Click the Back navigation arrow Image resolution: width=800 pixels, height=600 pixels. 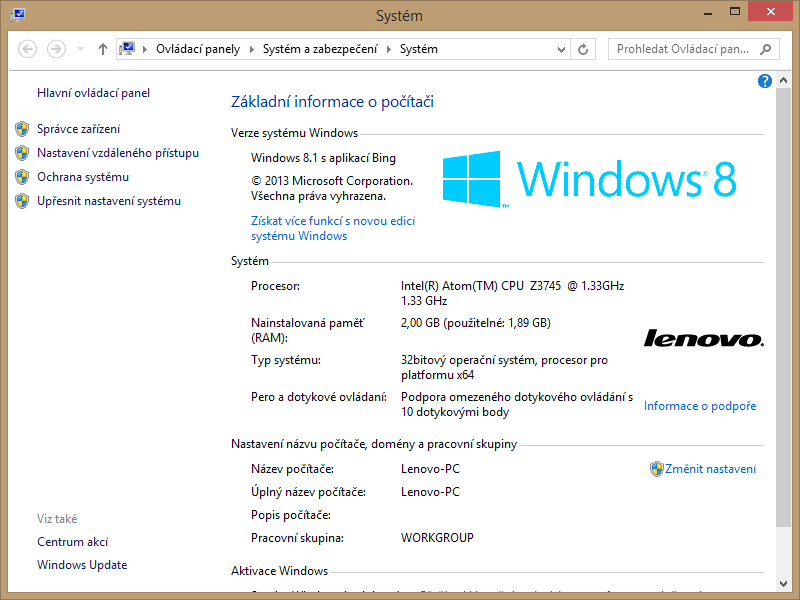(28, 49)
